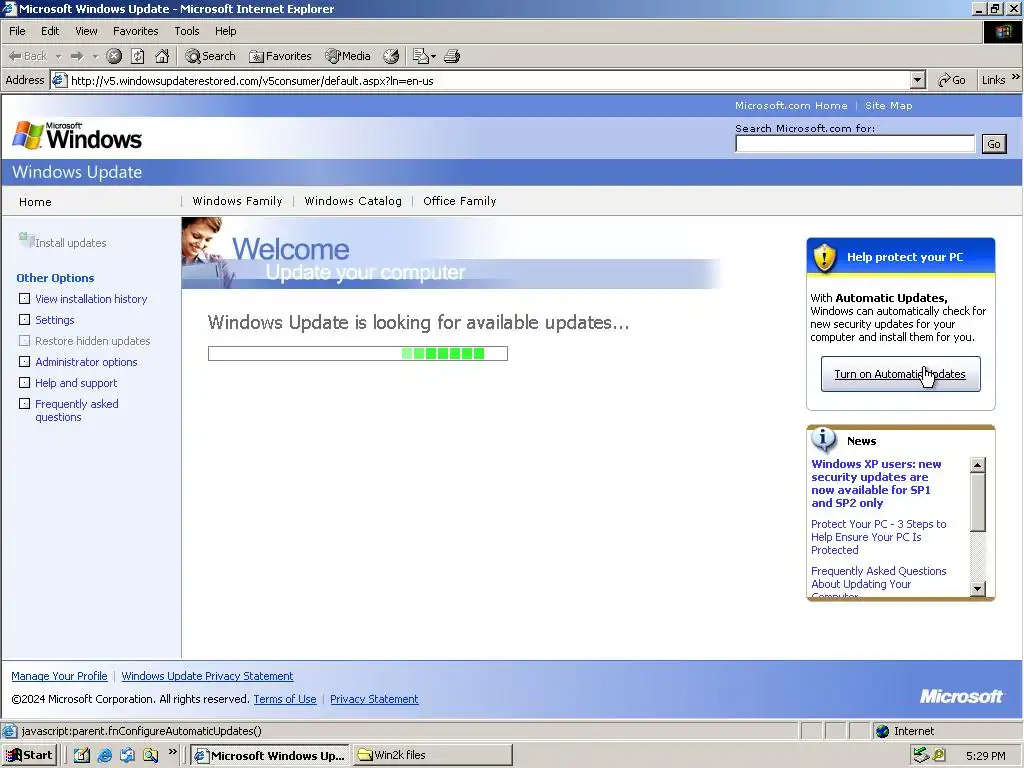
Task: Go back with the Back toolbar button
Action: [x=27, y=56]
